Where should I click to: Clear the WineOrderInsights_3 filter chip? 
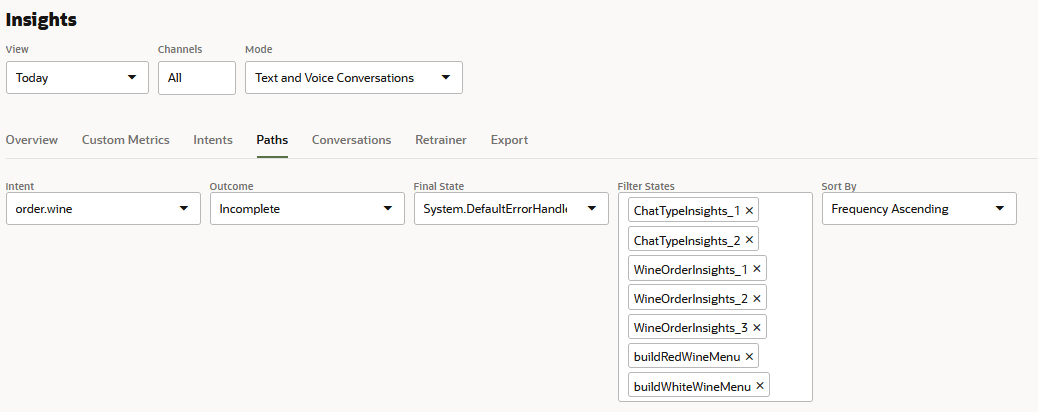[757, 327]
